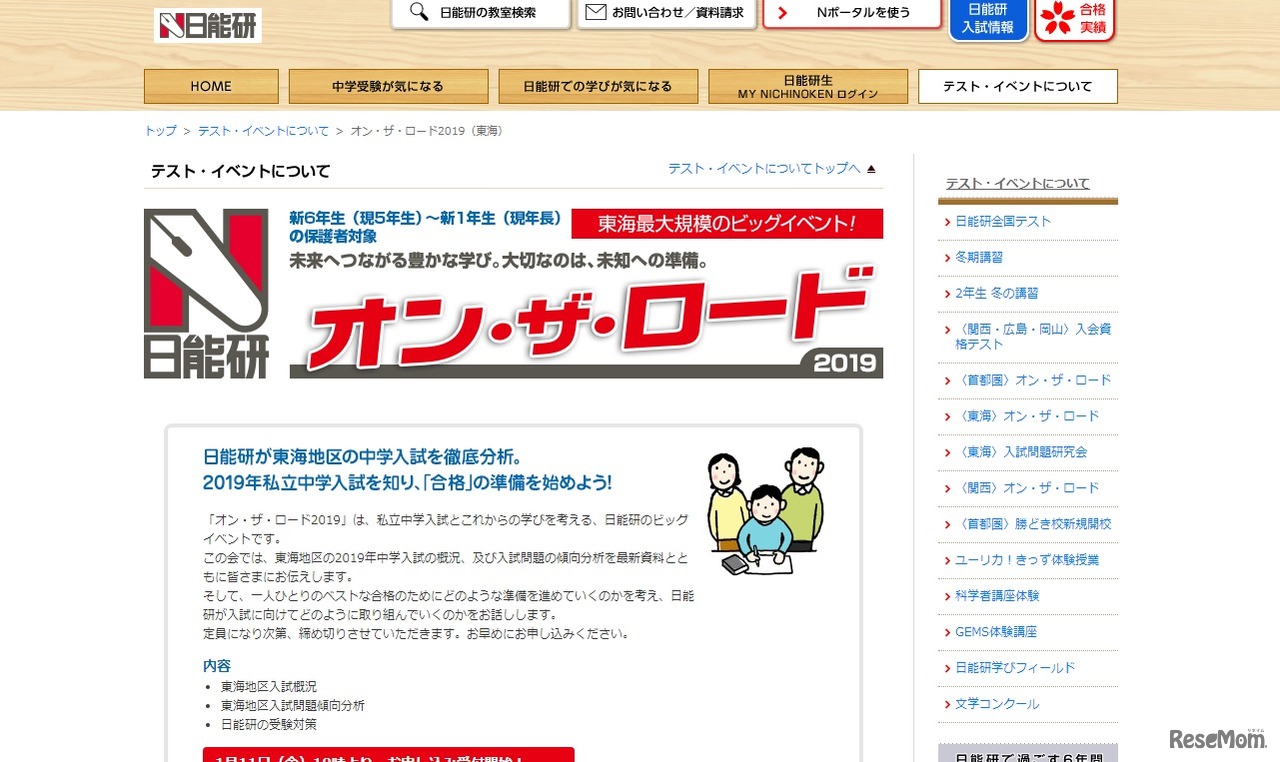Click the トップ breadcrumb link
This screenshot has width=1280, height=762.
point(159,130)
